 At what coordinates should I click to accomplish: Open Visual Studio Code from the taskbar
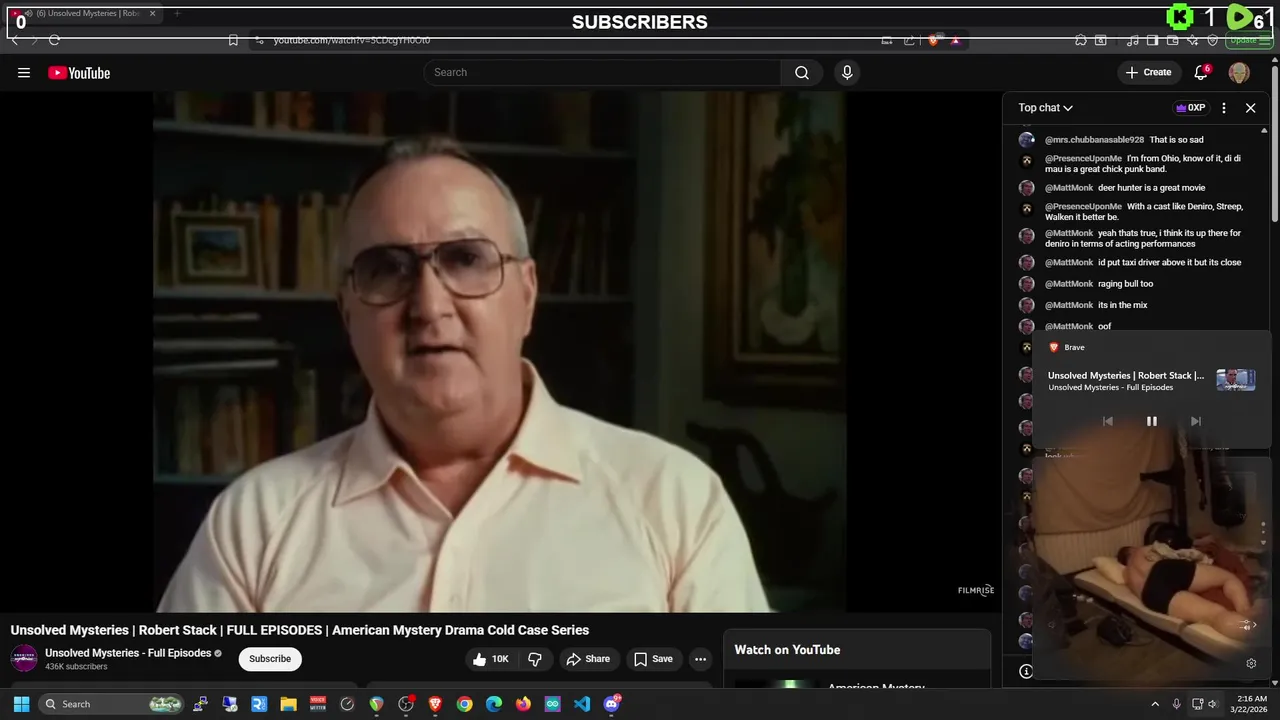582,704
